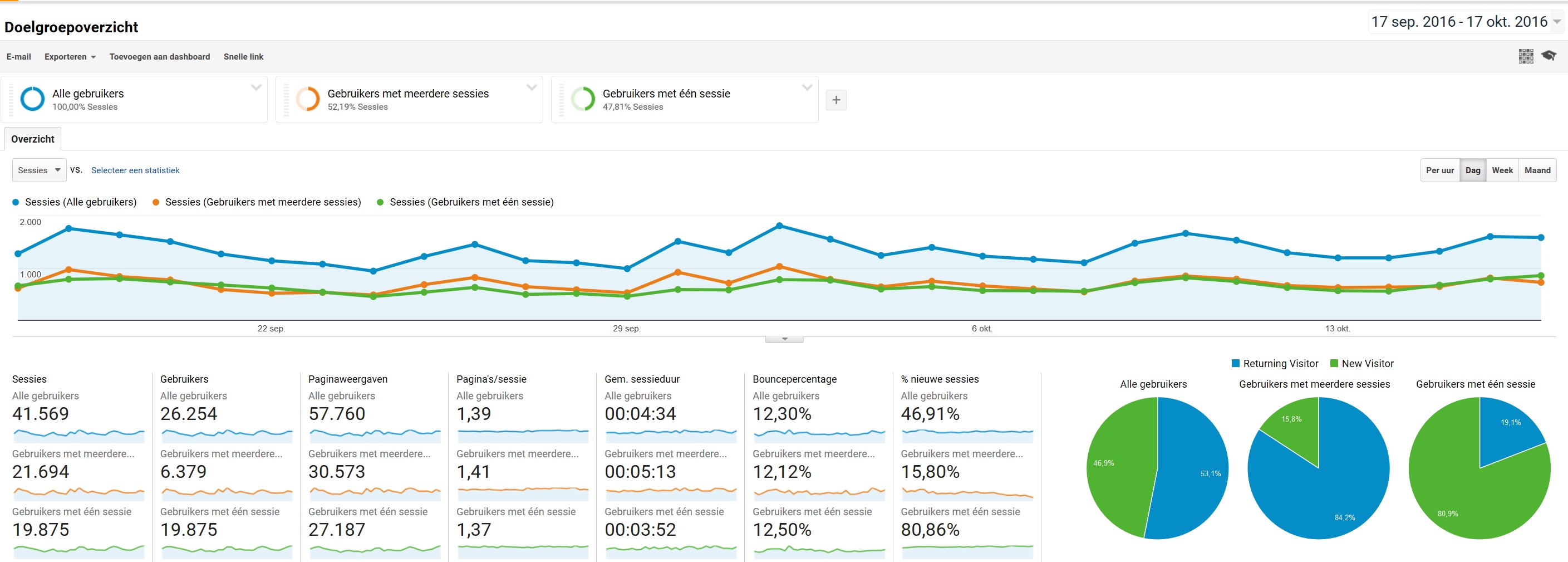
Task: Click the 29 sep. axis label
Action: click(x=626, y=328)
